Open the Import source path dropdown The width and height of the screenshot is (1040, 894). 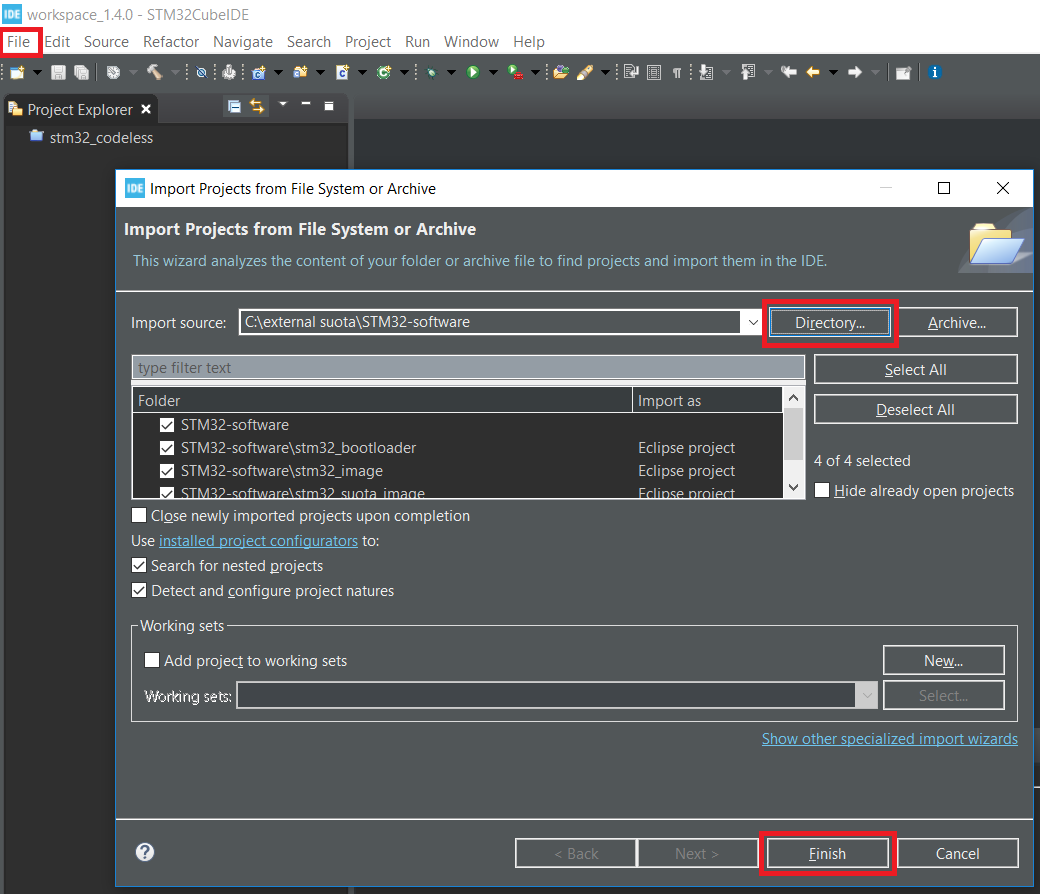tap(753, 322)
